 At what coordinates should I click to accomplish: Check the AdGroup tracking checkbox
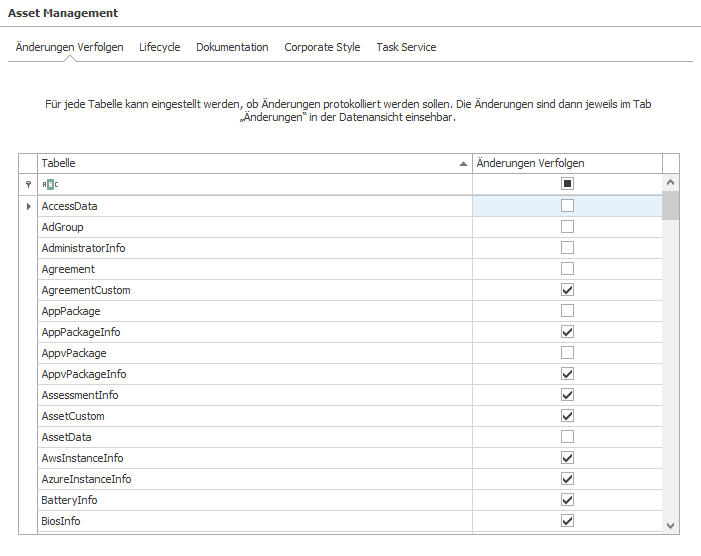[567, 227]
